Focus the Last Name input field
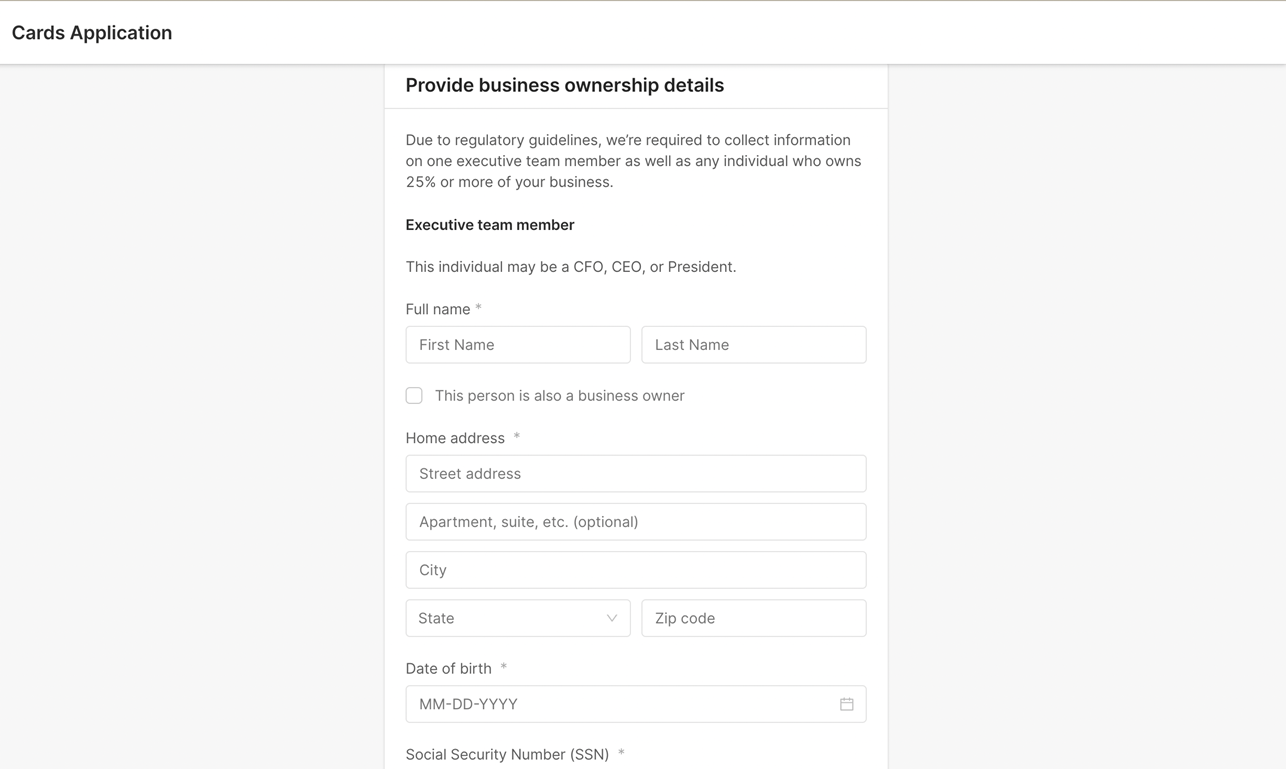Viewport: 1286px width, 769px height. pos(753,344)
